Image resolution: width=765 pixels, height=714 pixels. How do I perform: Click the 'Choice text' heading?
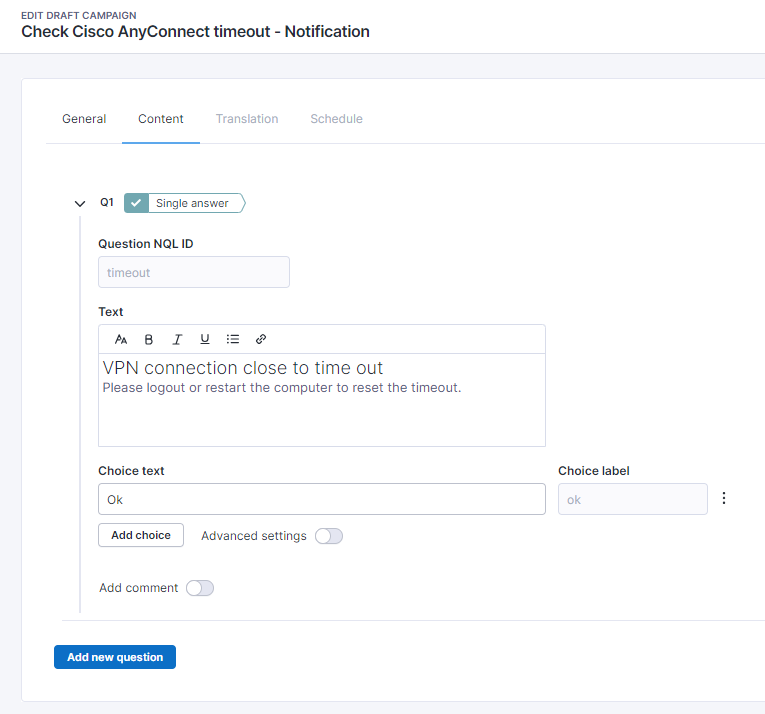point(131,471)
